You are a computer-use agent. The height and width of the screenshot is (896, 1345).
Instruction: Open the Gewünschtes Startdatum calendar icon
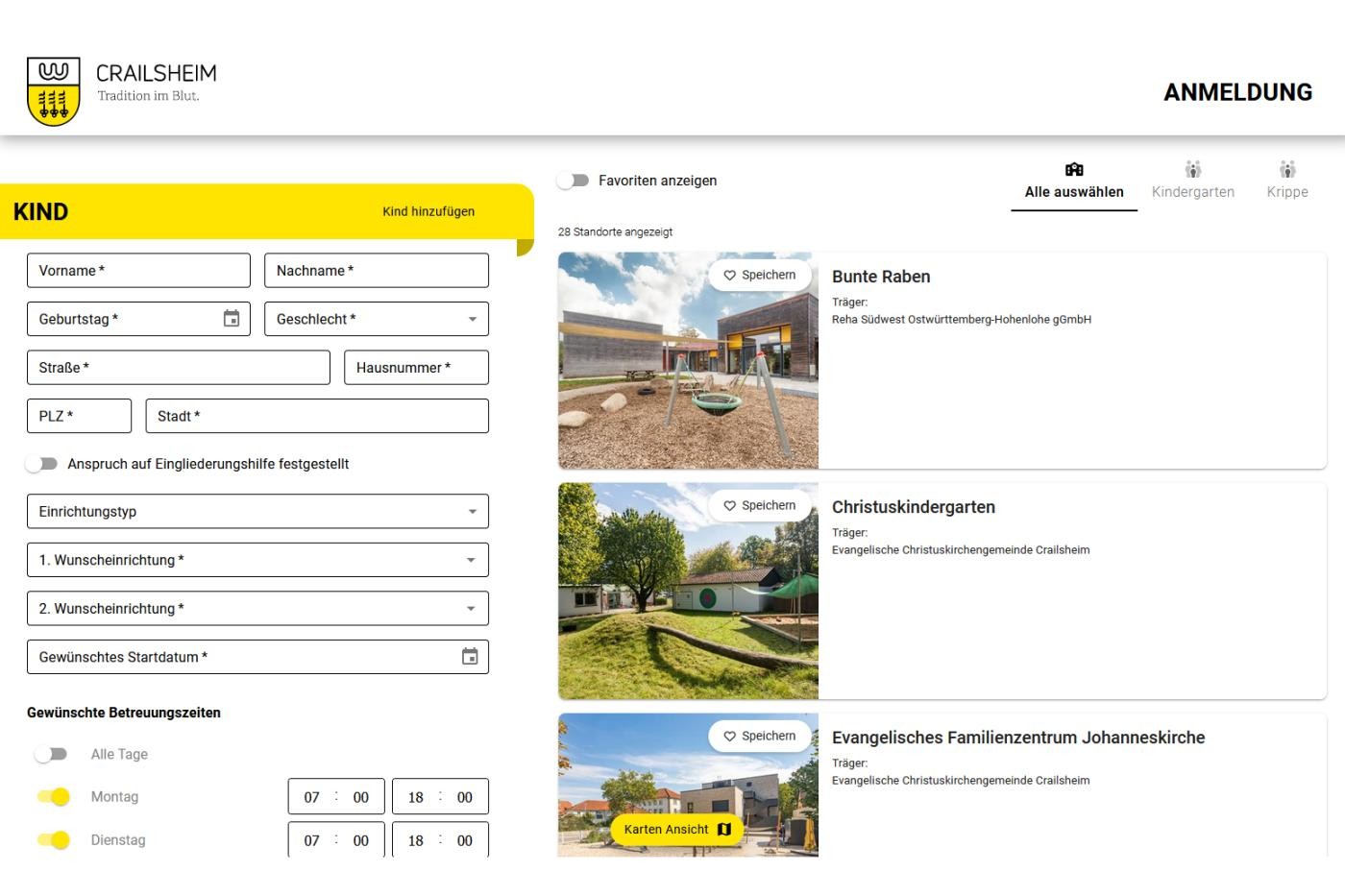click(470, 657)
